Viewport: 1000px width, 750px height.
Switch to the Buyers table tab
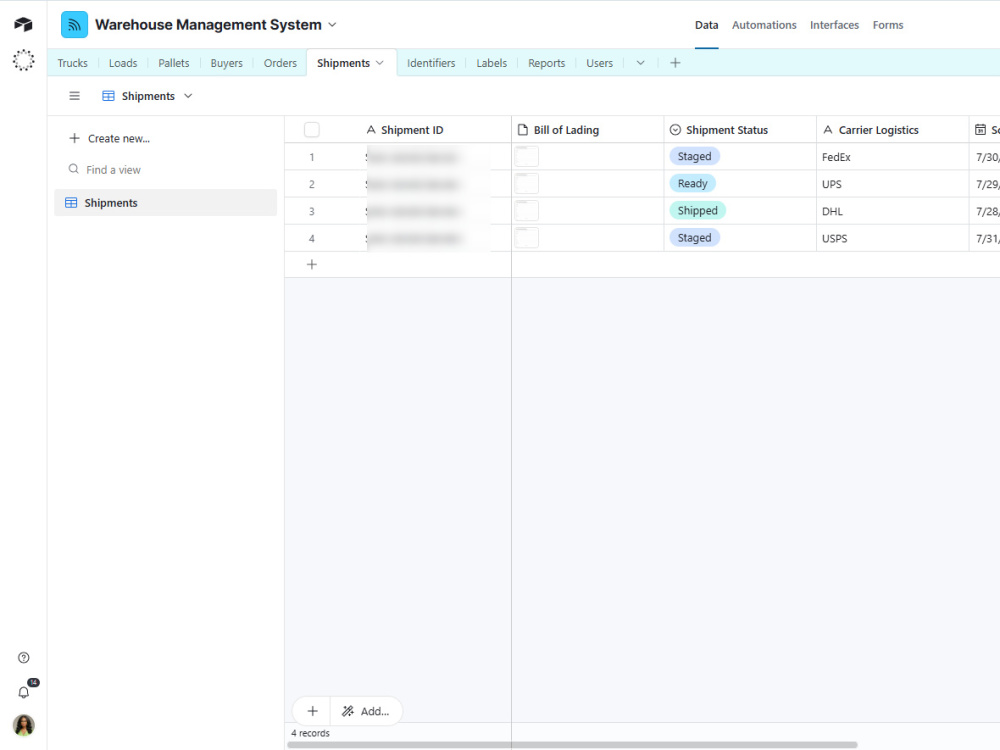coord(226,63)
